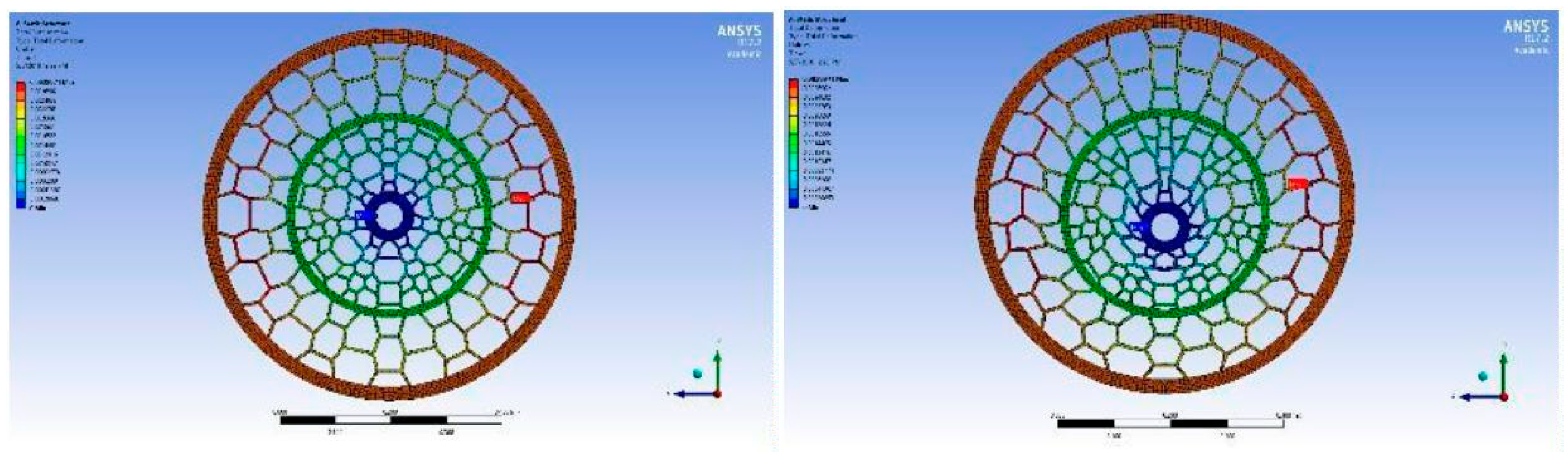The width and height of the screenshot is (1568, 470).
Task: Click the blue Min probe label in left plot
Action: (364, 215)
